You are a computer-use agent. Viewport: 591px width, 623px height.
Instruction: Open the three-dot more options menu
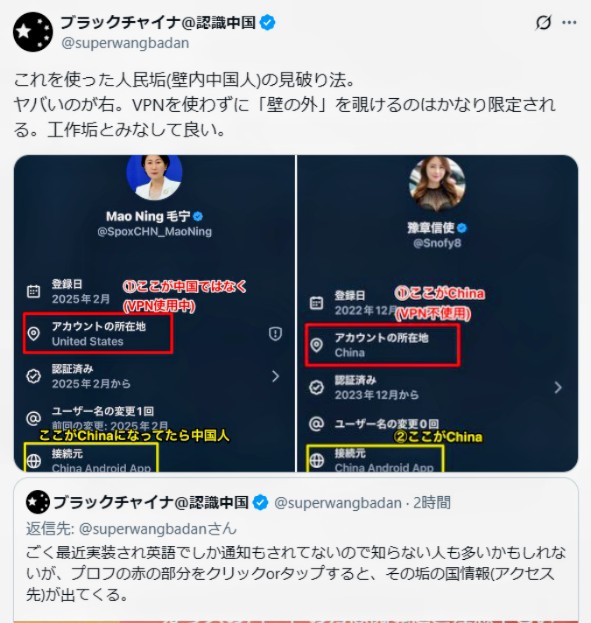point(569,23)
